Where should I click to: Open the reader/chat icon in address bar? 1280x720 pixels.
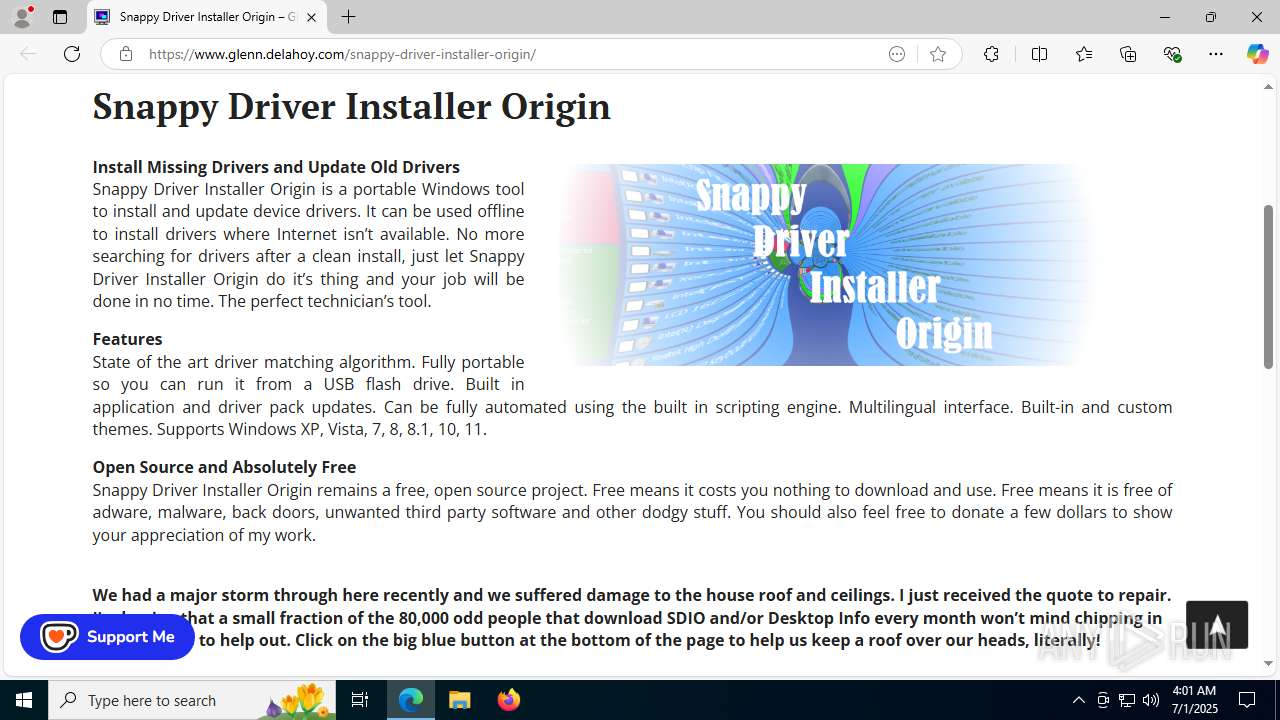(897, 54)
